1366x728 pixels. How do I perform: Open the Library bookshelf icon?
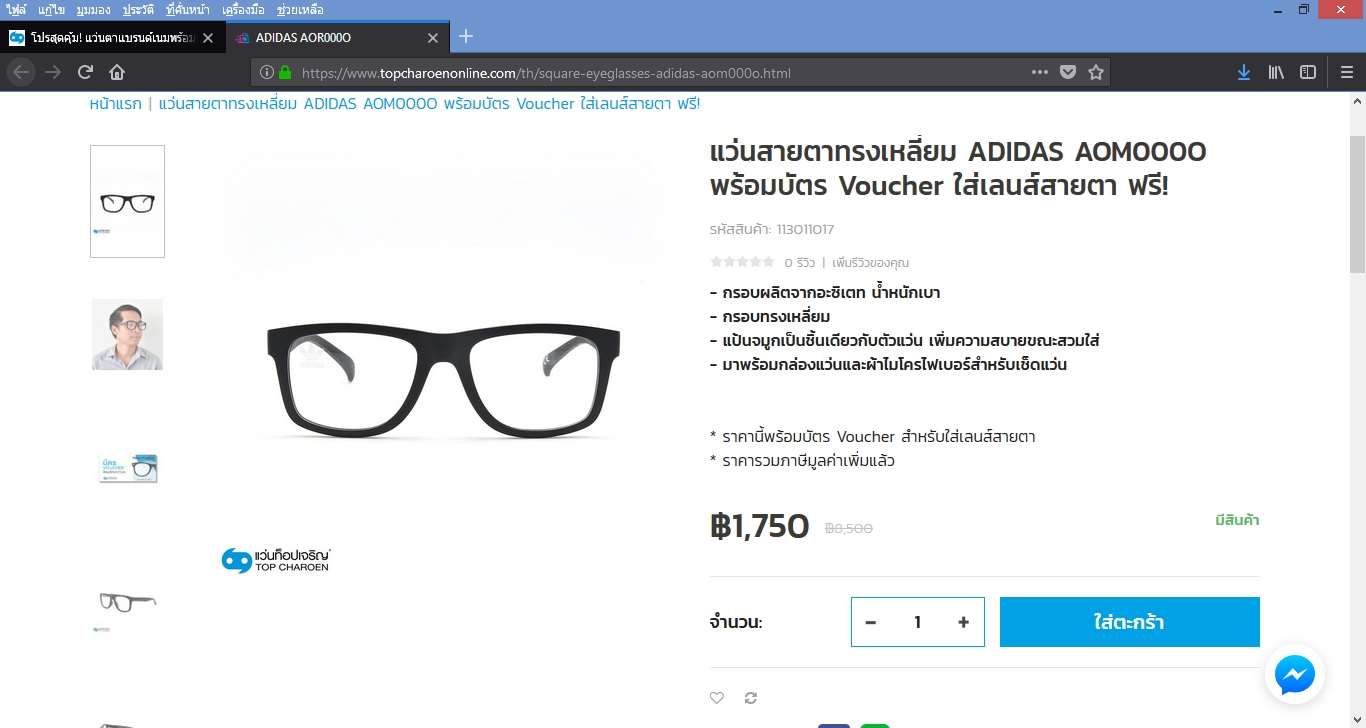[x=1276, y=72]
